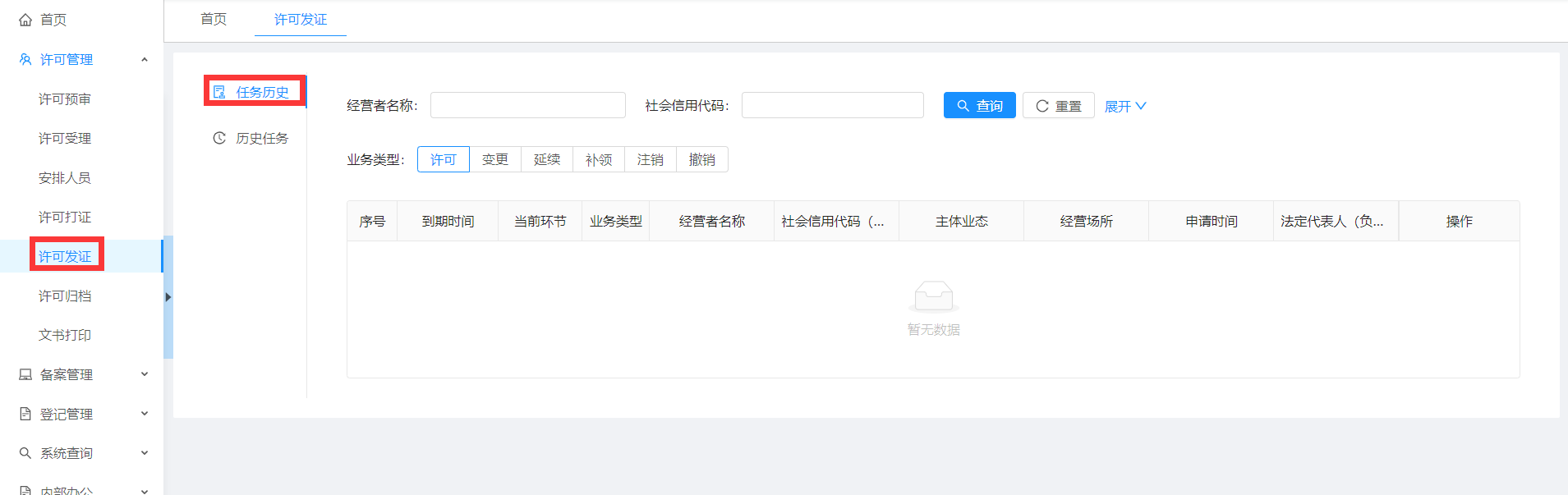Viewport: 1568px width, 495px height.
Task: Click the 登记管理 document icon
Action: point(25,414)
